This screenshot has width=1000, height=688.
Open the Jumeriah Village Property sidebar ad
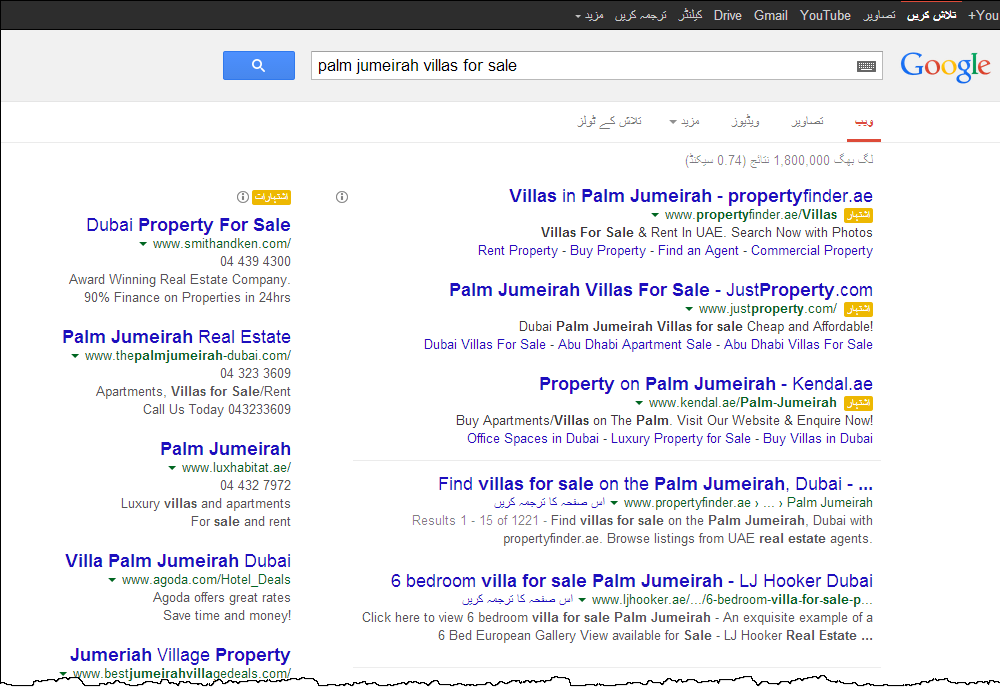coord(180,655)
